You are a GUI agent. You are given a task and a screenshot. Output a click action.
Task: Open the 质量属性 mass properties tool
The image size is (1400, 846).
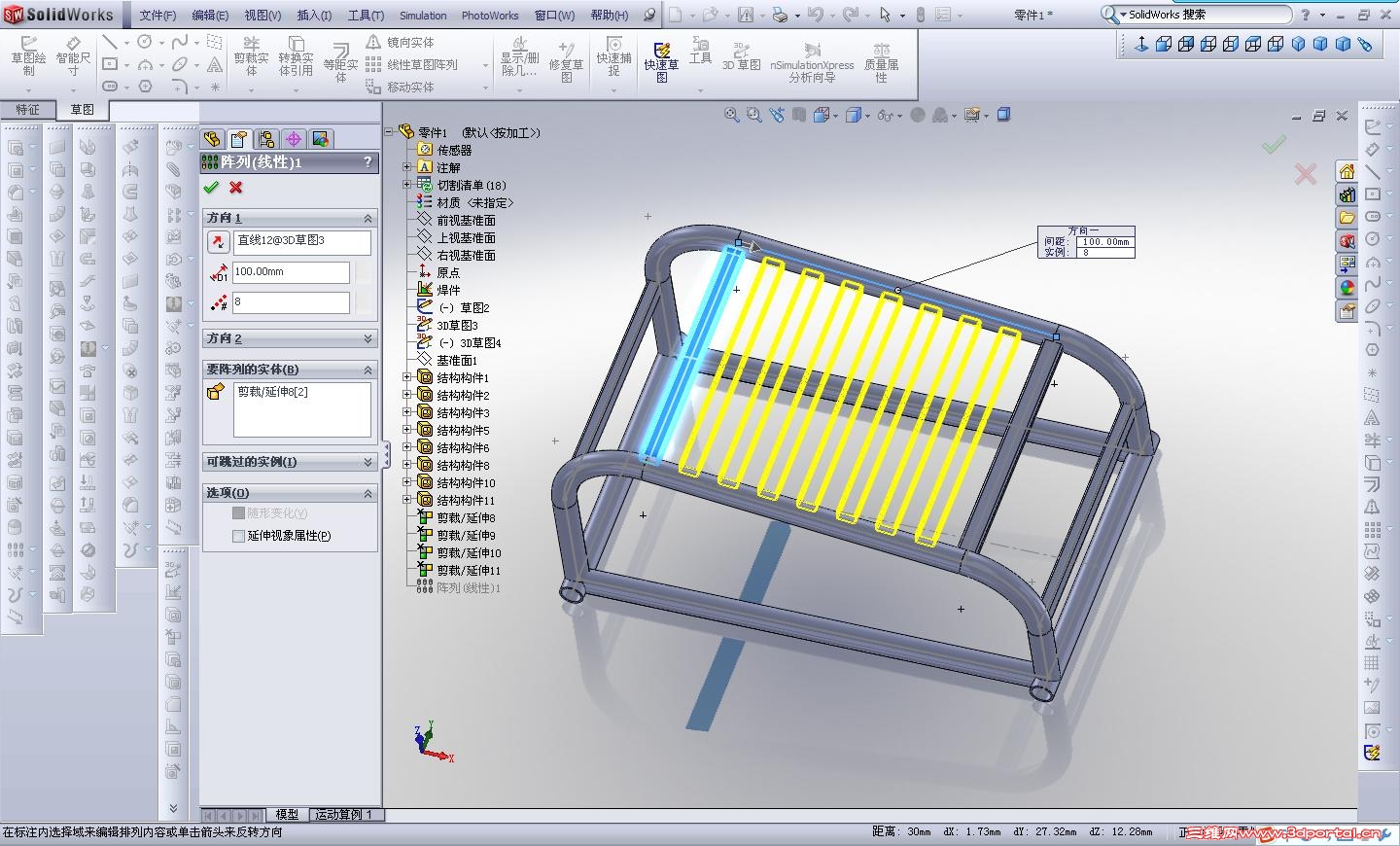pos(881,60)
